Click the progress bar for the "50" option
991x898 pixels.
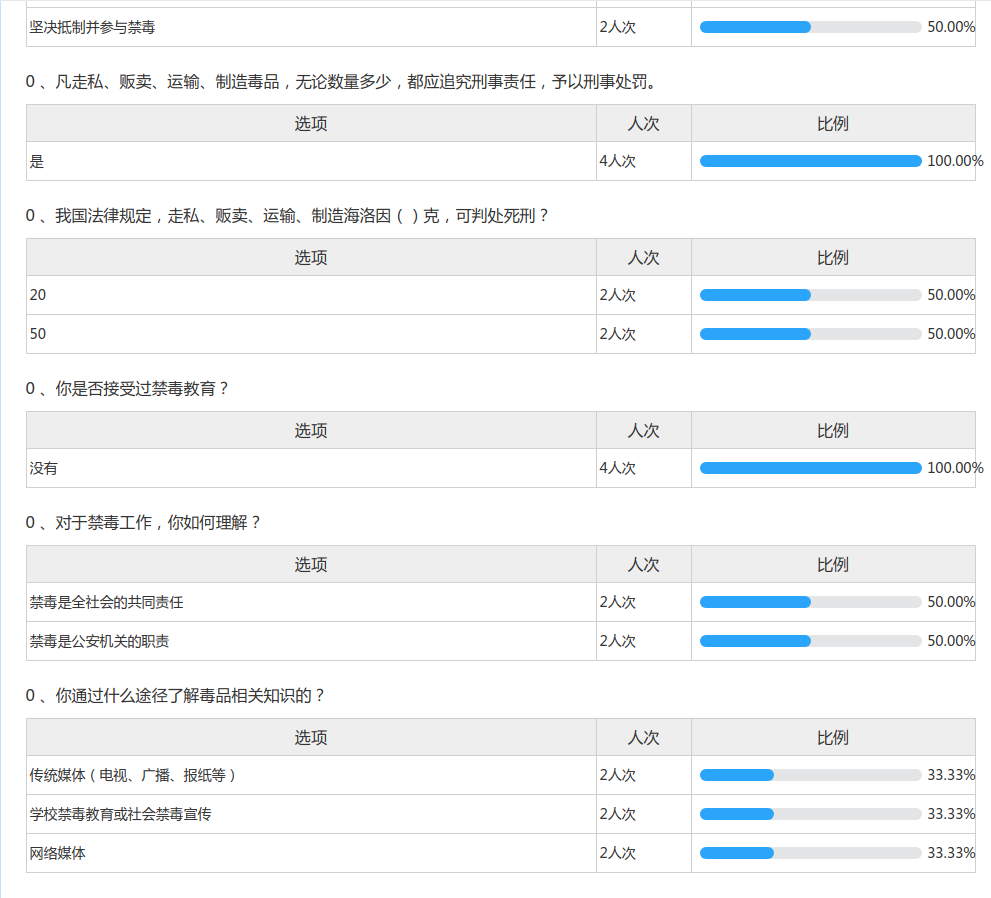pyautogui.click(x=810, y=334)
